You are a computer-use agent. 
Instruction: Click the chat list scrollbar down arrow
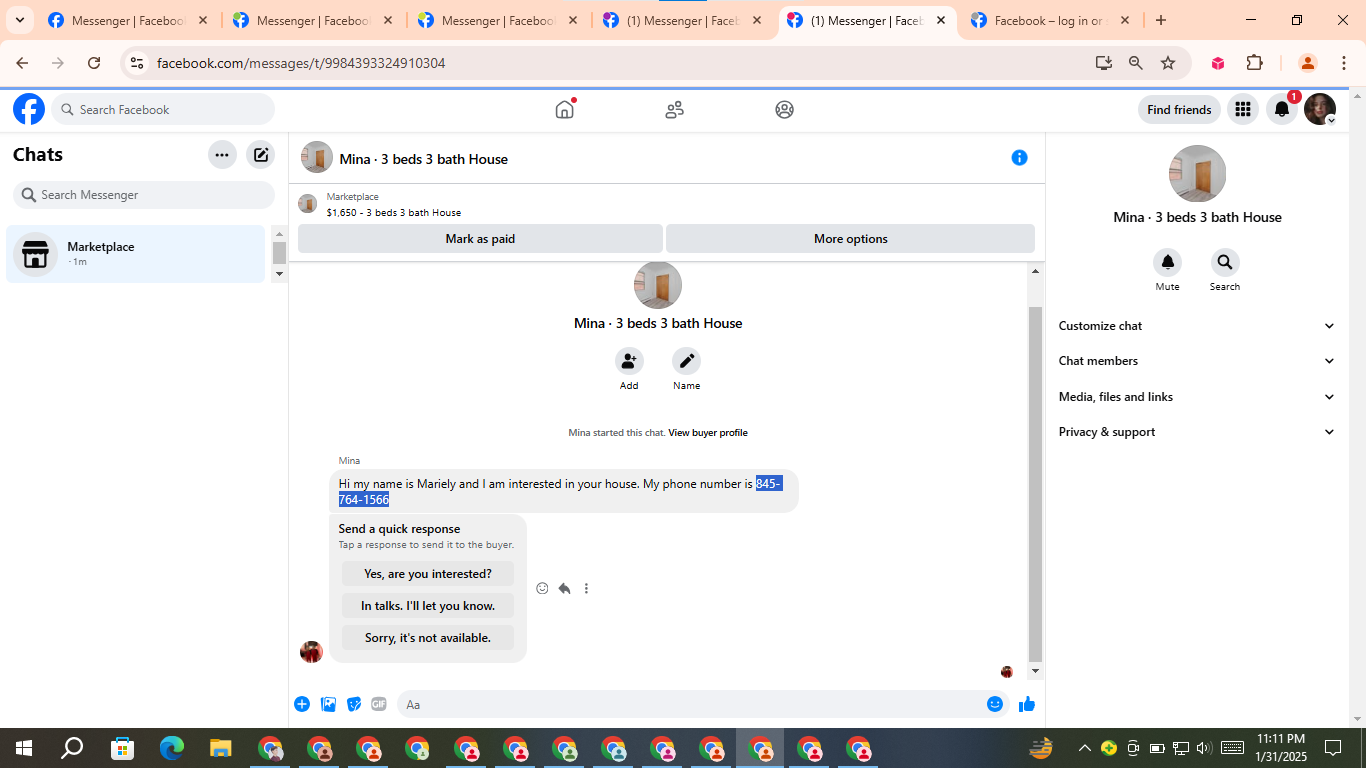(x=279, y=273)
